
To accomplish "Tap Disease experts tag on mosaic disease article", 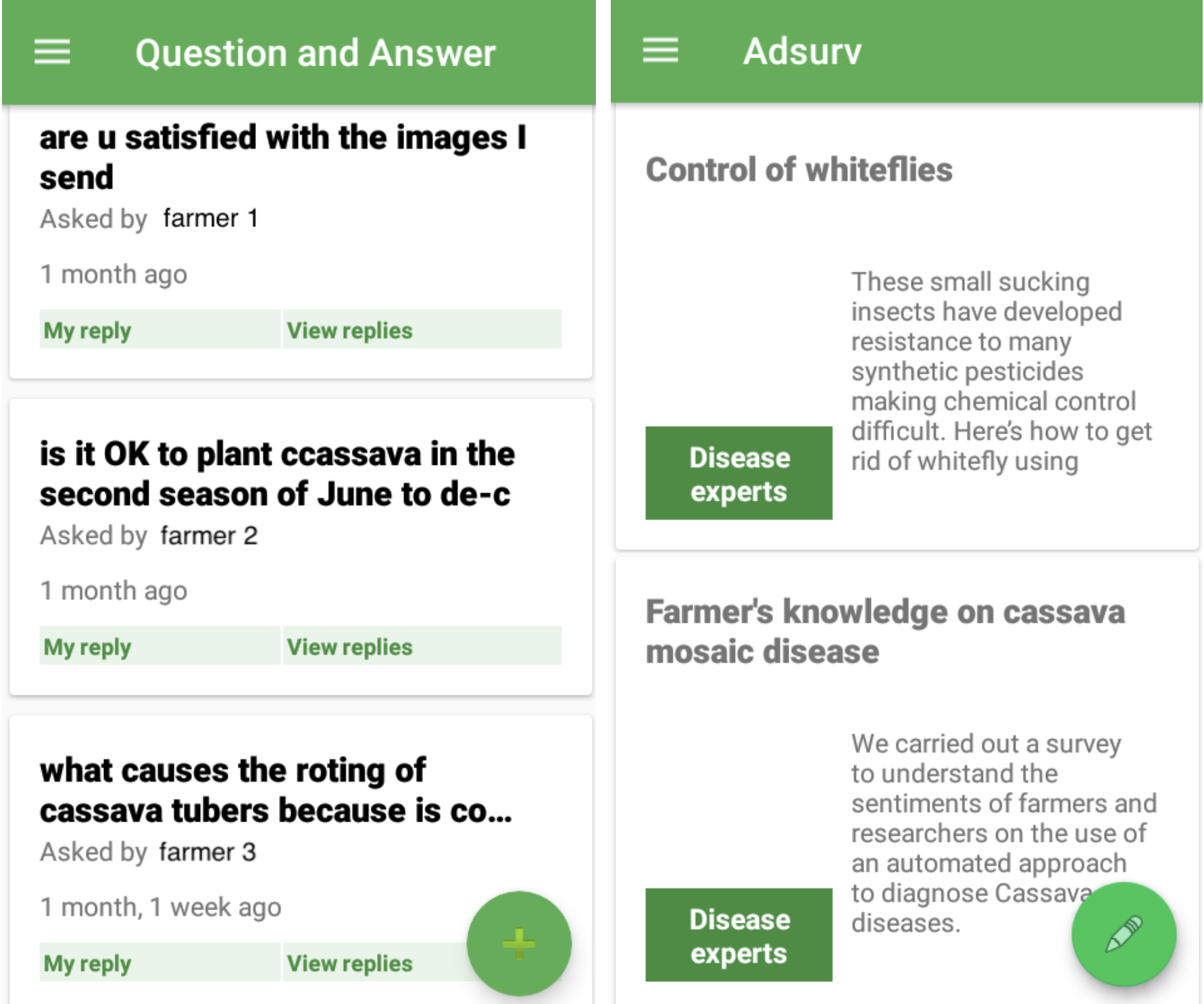I will (x=738, y=935).
